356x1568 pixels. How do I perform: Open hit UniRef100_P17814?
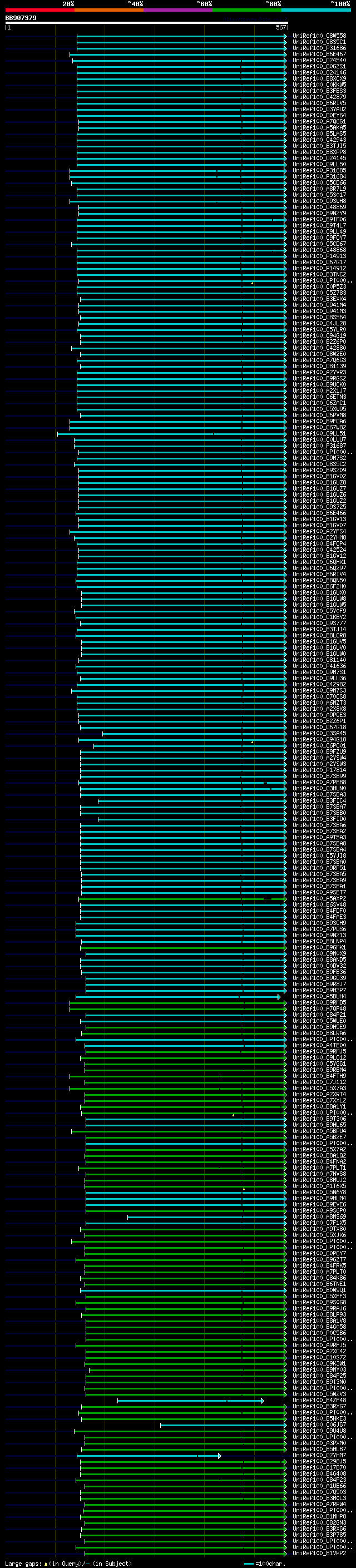[319, 770]
